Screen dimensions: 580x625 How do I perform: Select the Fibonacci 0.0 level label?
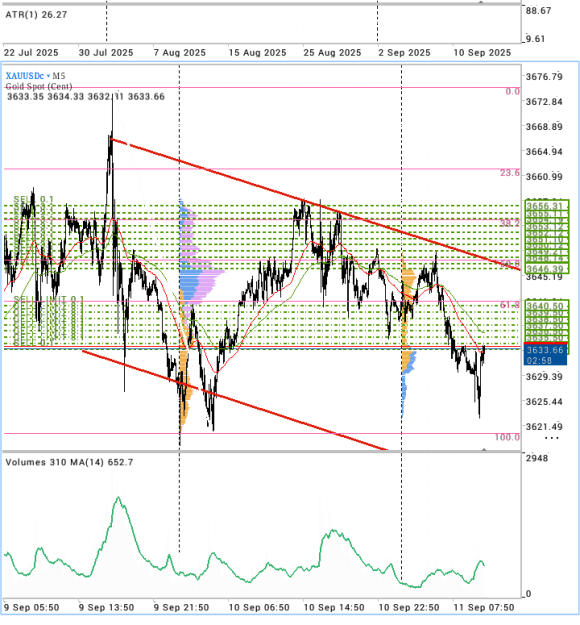pos(513,91)
